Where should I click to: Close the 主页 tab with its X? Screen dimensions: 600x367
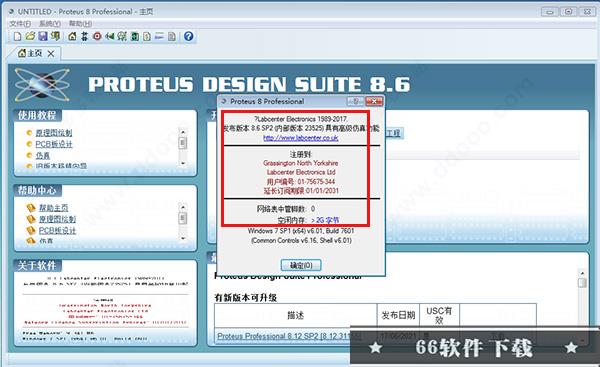tap(51, 54)
